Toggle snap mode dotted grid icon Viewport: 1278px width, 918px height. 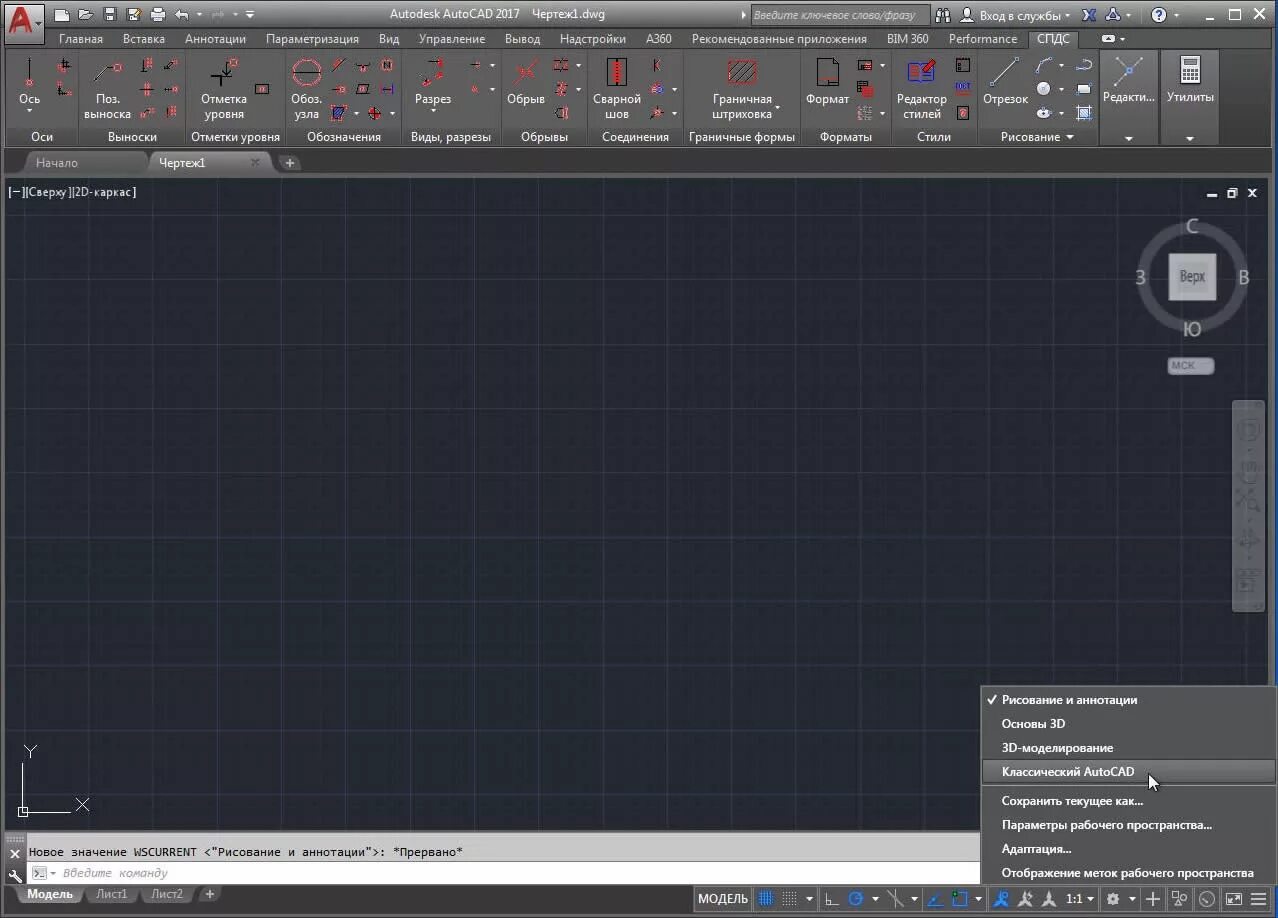(x=790, y=899)
